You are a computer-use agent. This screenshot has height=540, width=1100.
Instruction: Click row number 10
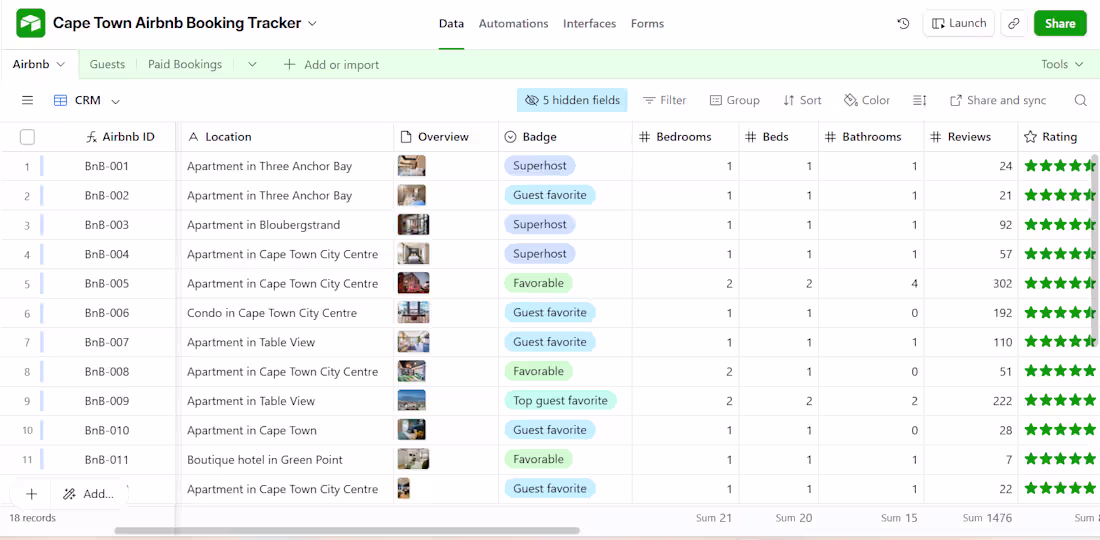point(27,430)
